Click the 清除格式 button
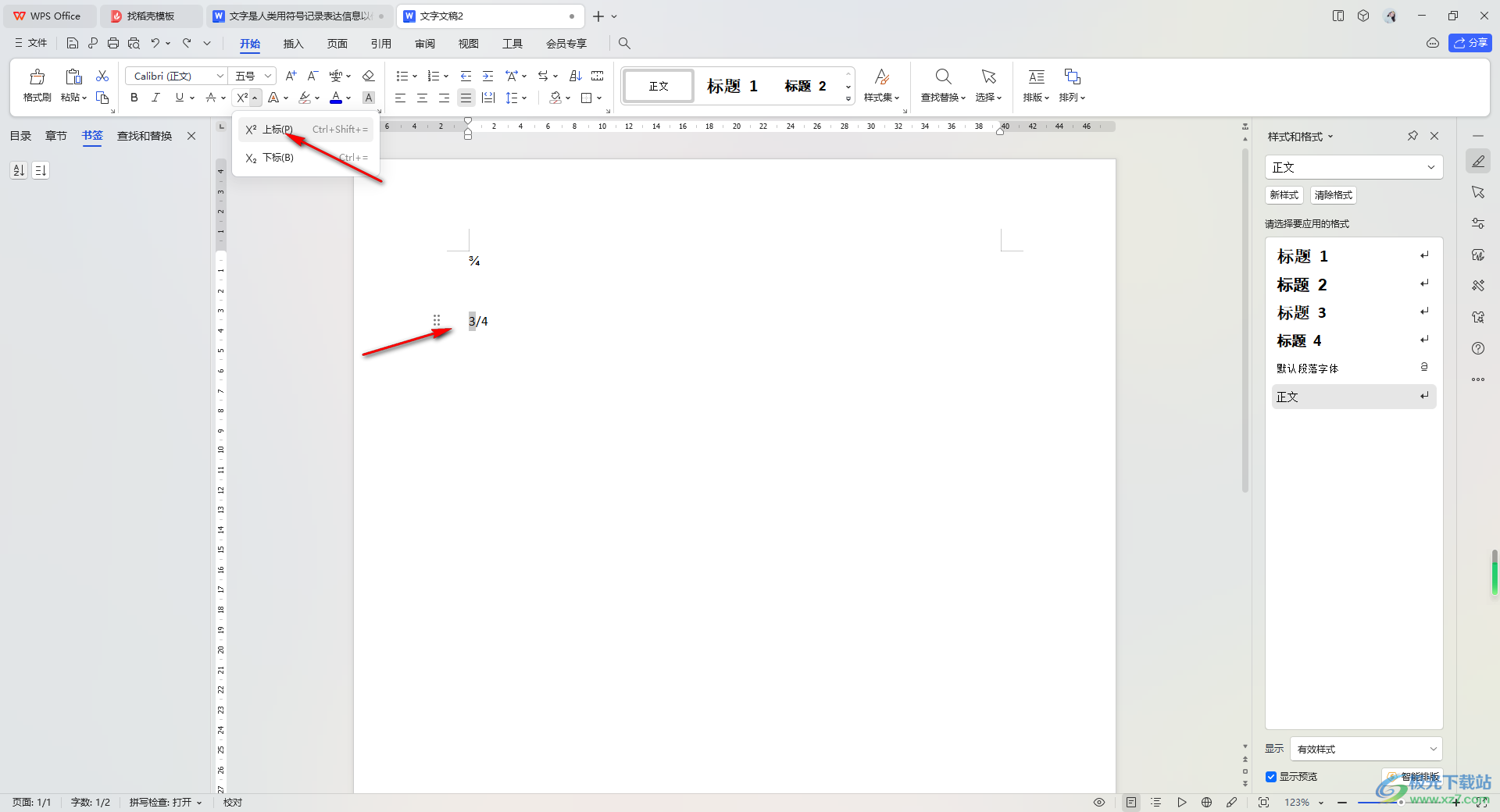The width and height of the screenshot is (1500, 812). click(x=1333, y=195)
